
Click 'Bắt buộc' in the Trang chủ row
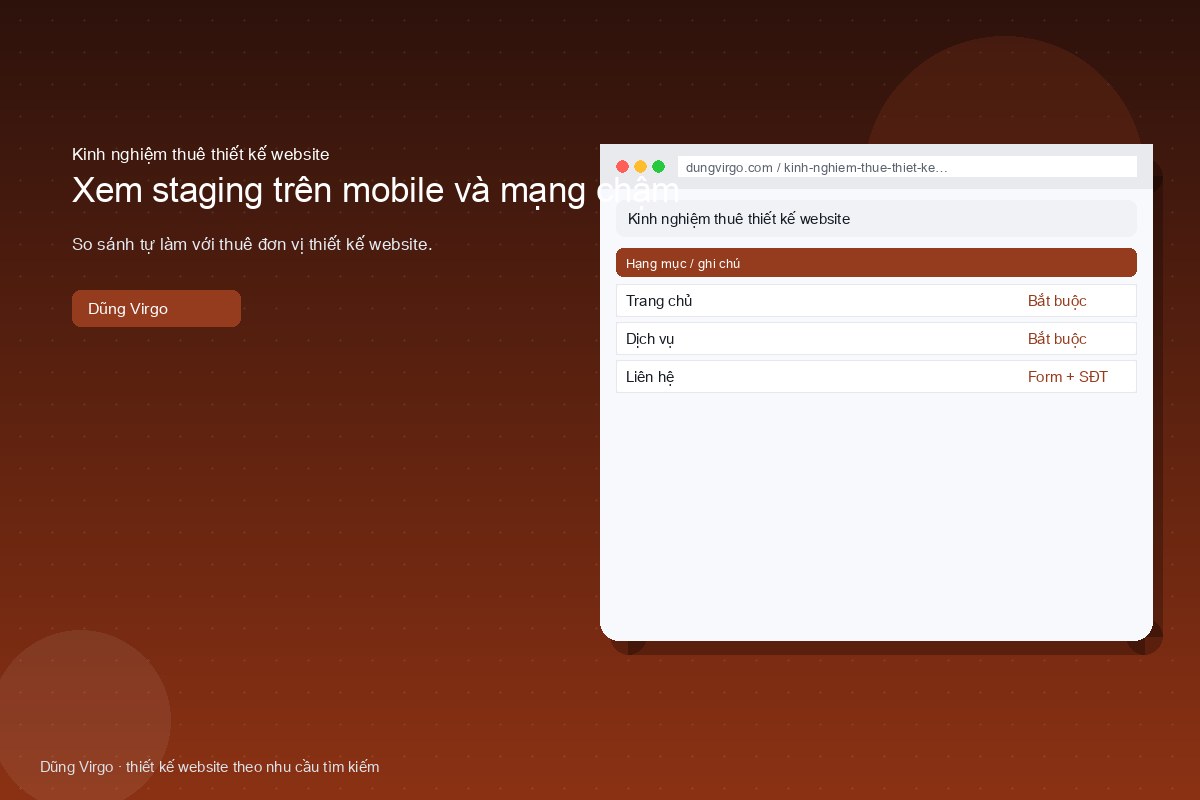[1057, 301]
